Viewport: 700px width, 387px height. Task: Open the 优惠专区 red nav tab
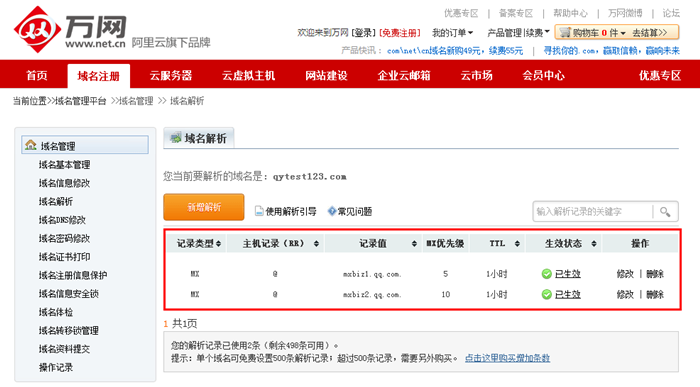pyautogui.click(x=660, y=75)
